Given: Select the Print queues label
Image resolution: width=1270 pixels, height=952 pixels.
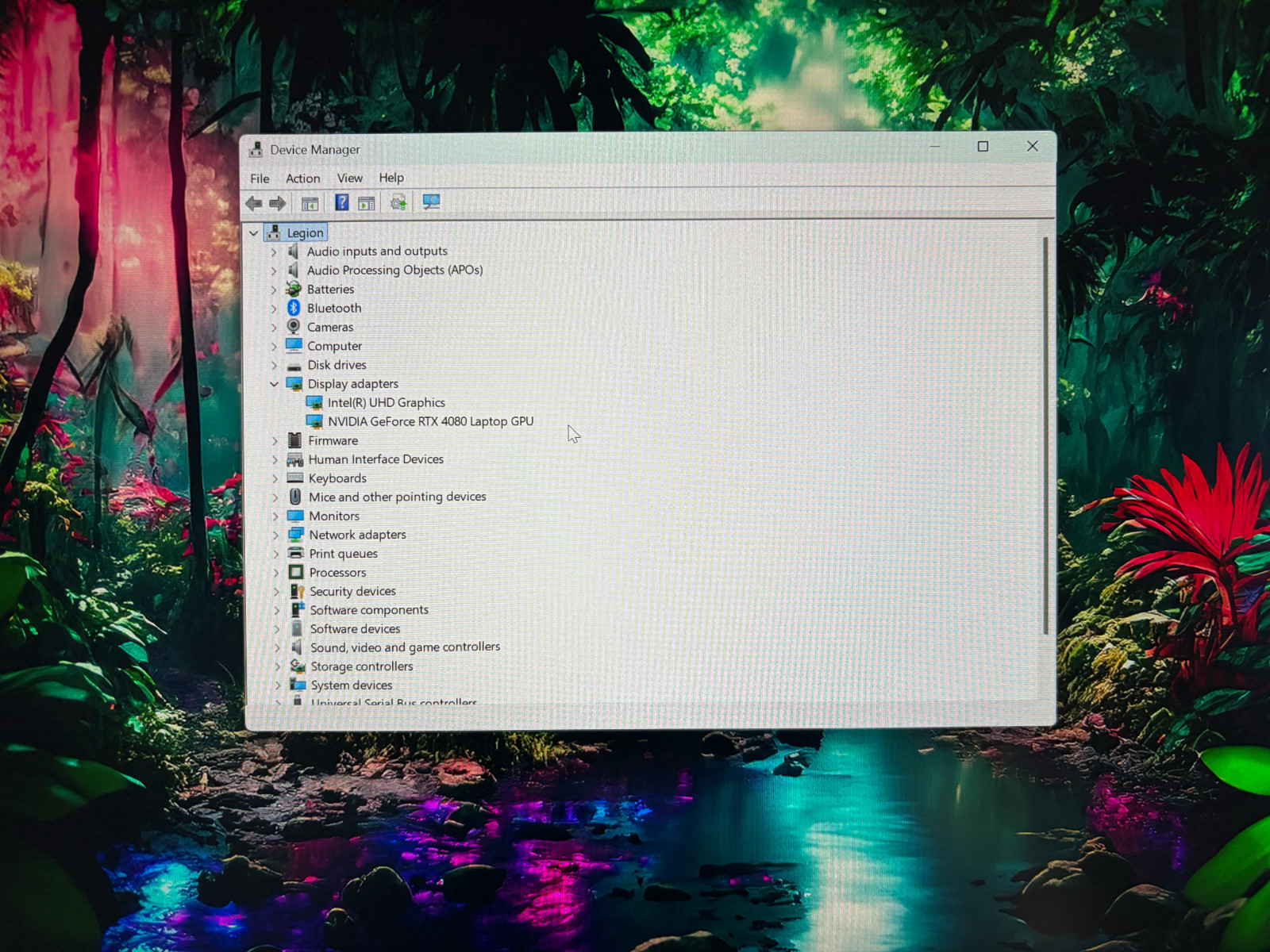Looking at the screenshot, I should coord(344,554).
